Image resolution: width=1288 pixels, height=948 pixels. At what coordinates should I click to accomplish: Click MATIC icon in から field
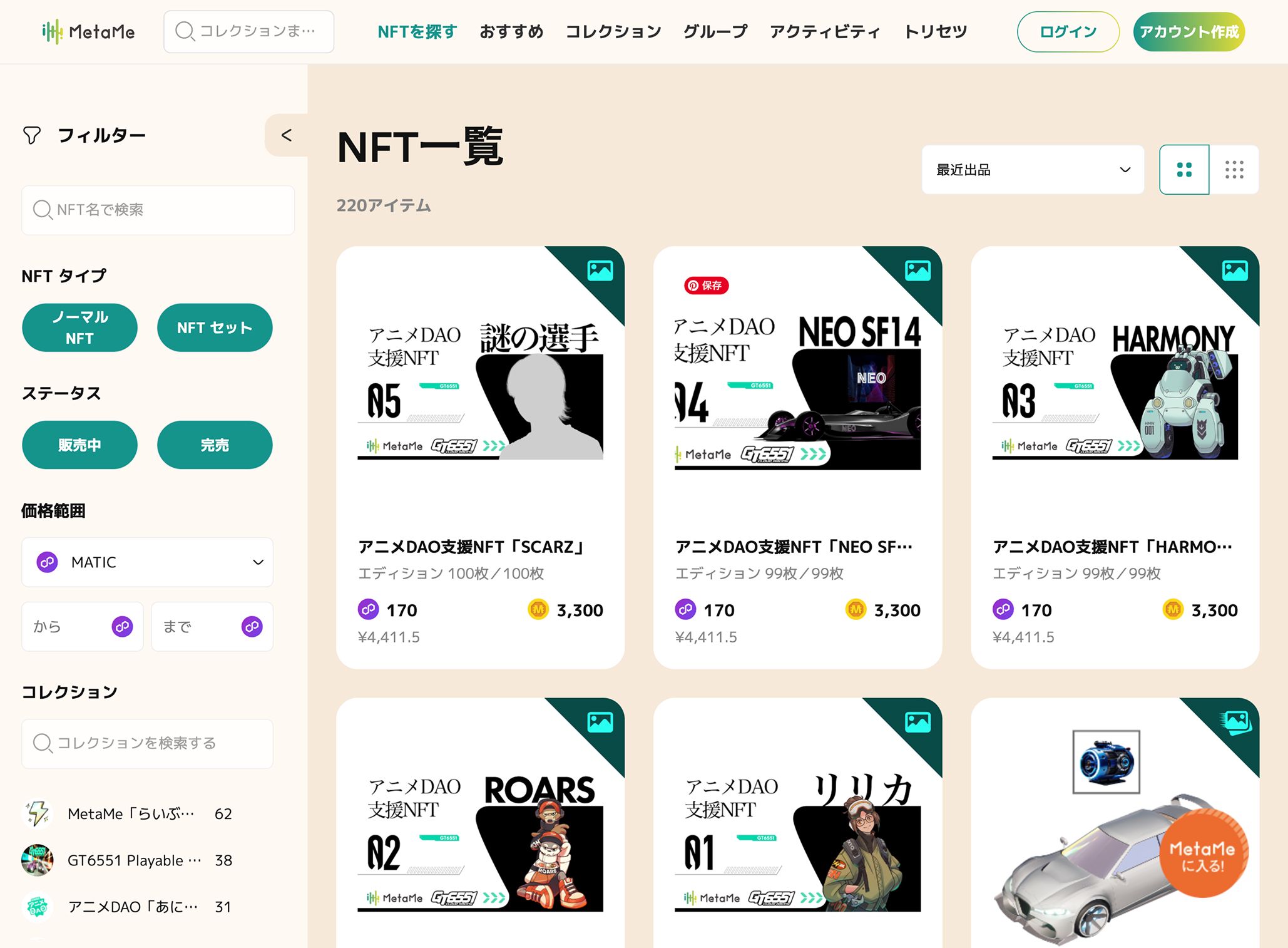click(122, 626)
